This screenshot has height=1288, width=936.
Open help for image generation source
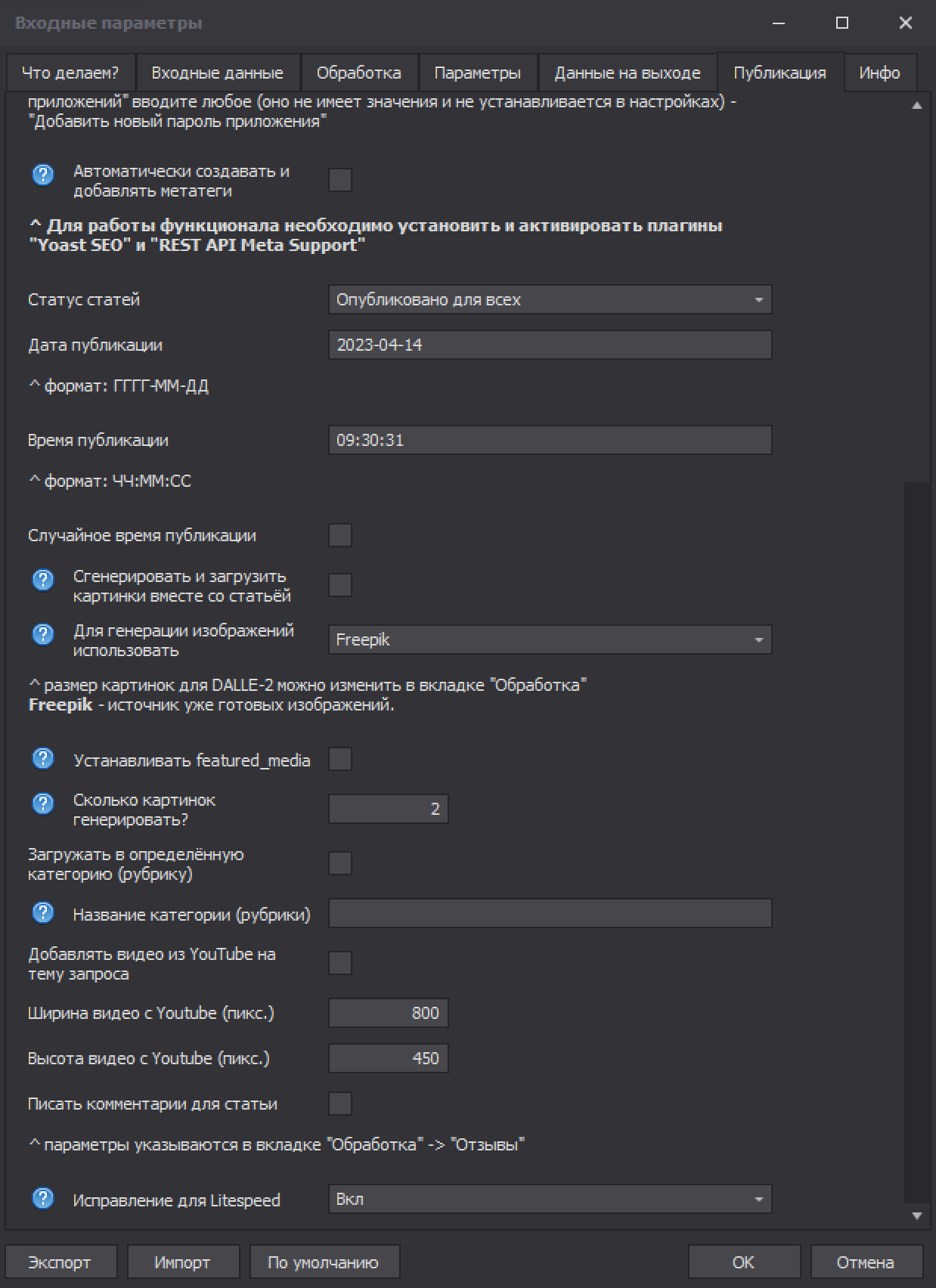coord(43,634)
